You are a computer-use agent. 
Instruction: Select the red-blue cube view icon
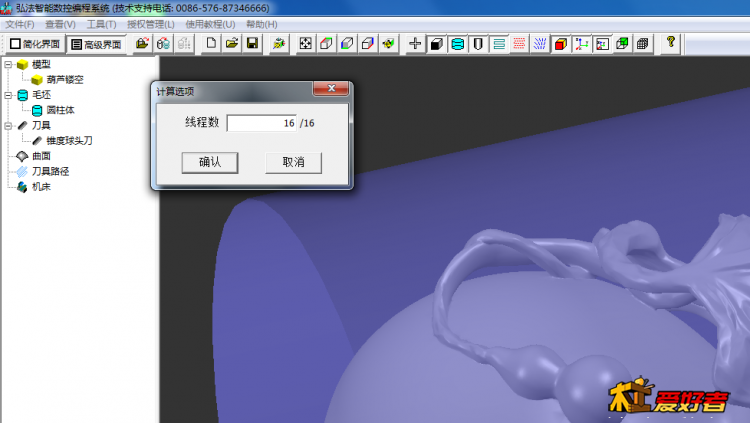(x=367, y=44)
